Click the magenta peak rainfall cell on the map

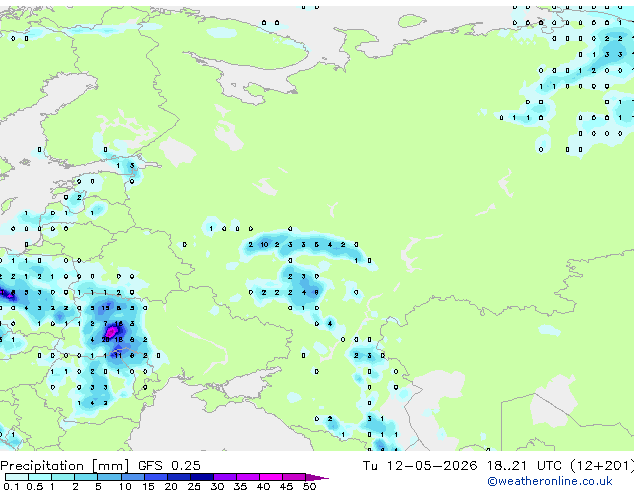(x=111, y=332)
